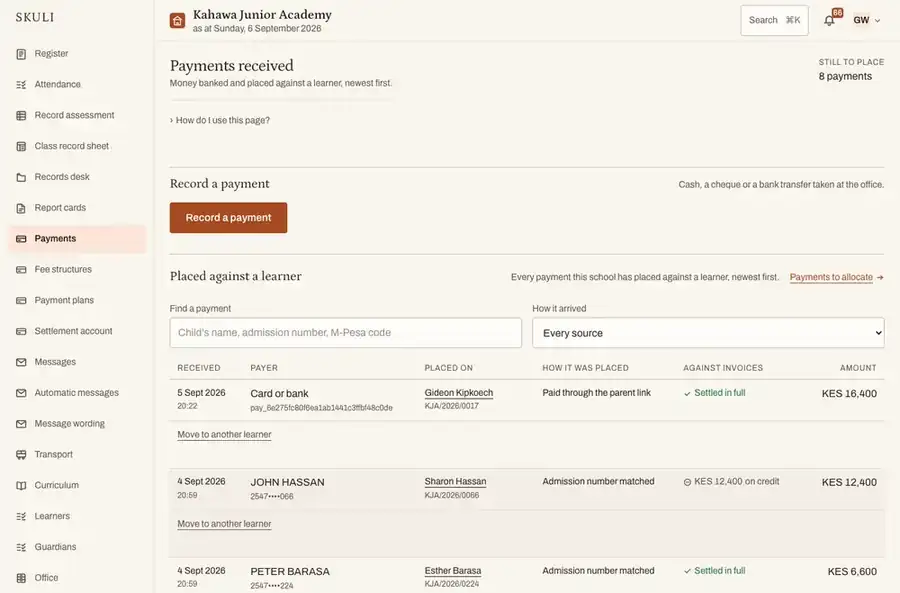This screenshot has width=900, height=593.
Task: Follow the Payments to allocate link
Action: (x=836, y=277)
